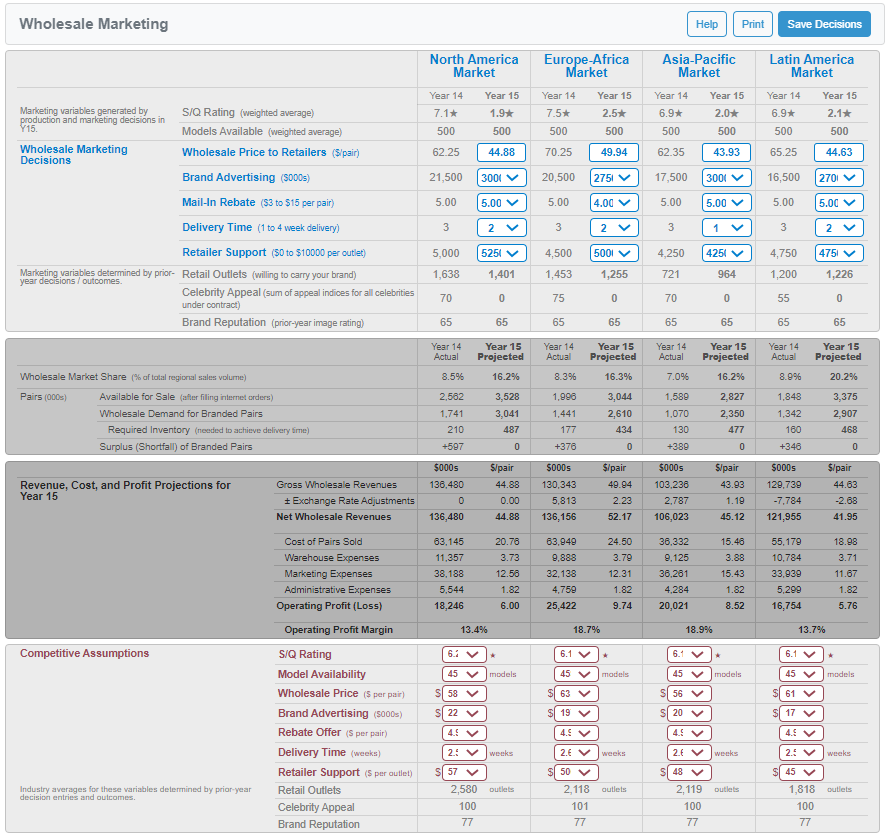Open the Wholesale Price to Retailers link
The height and width of the screenshot is (837, 890).
coord(254,152)
